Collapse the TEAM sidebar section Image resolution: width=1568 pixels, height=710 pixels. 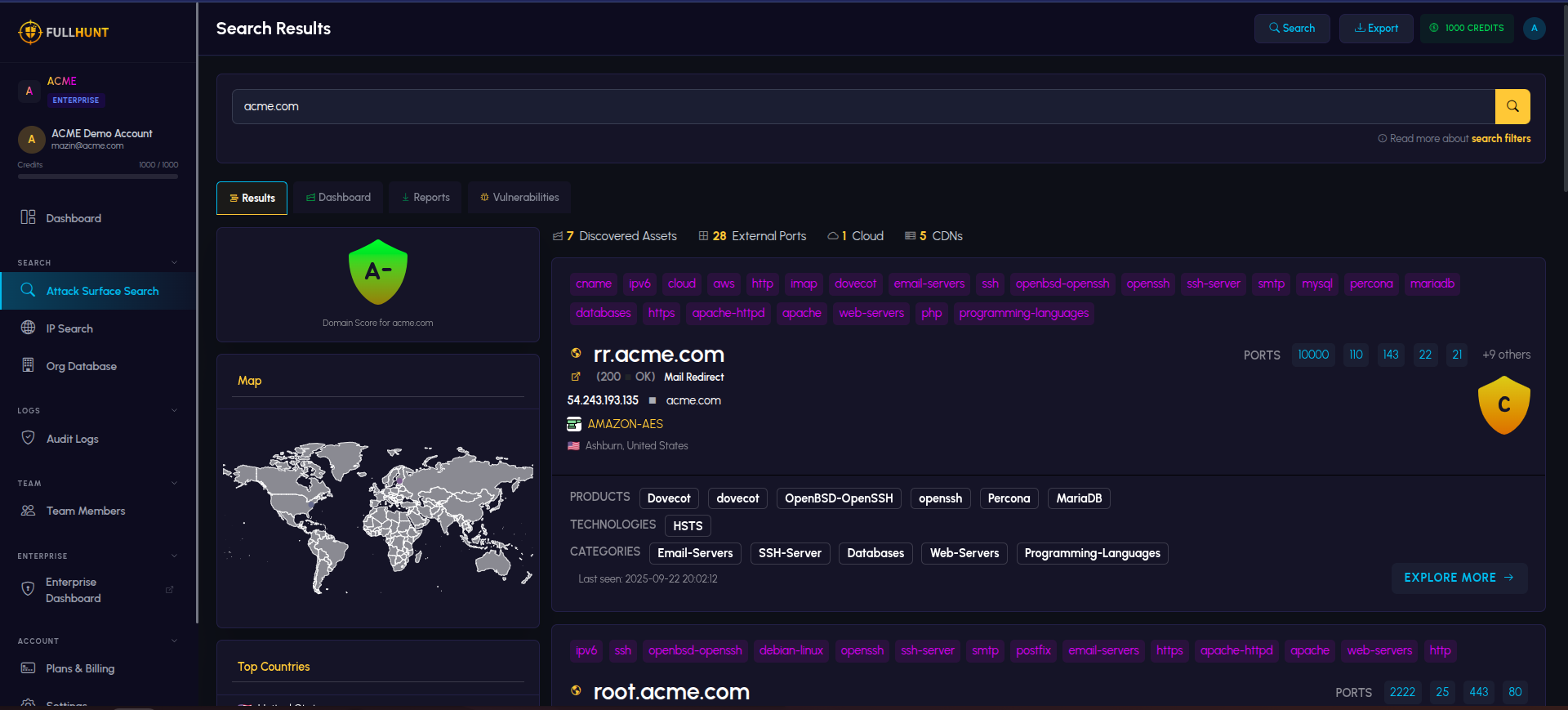point(174,483)
